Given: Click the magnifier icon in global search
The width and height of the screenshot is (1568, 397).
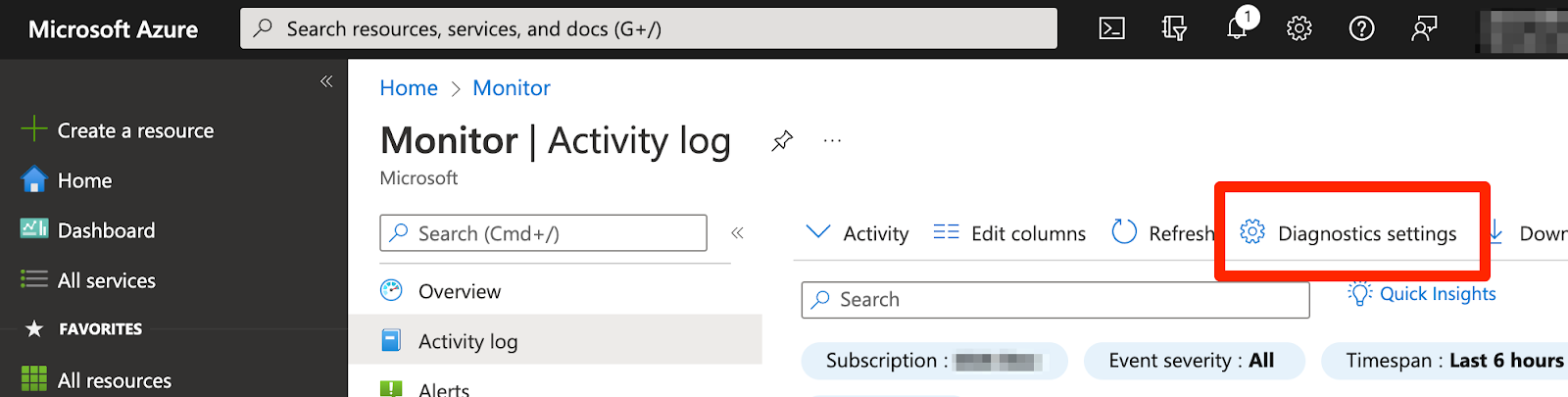Looking at the screenshot, I should tap(263, 28).
